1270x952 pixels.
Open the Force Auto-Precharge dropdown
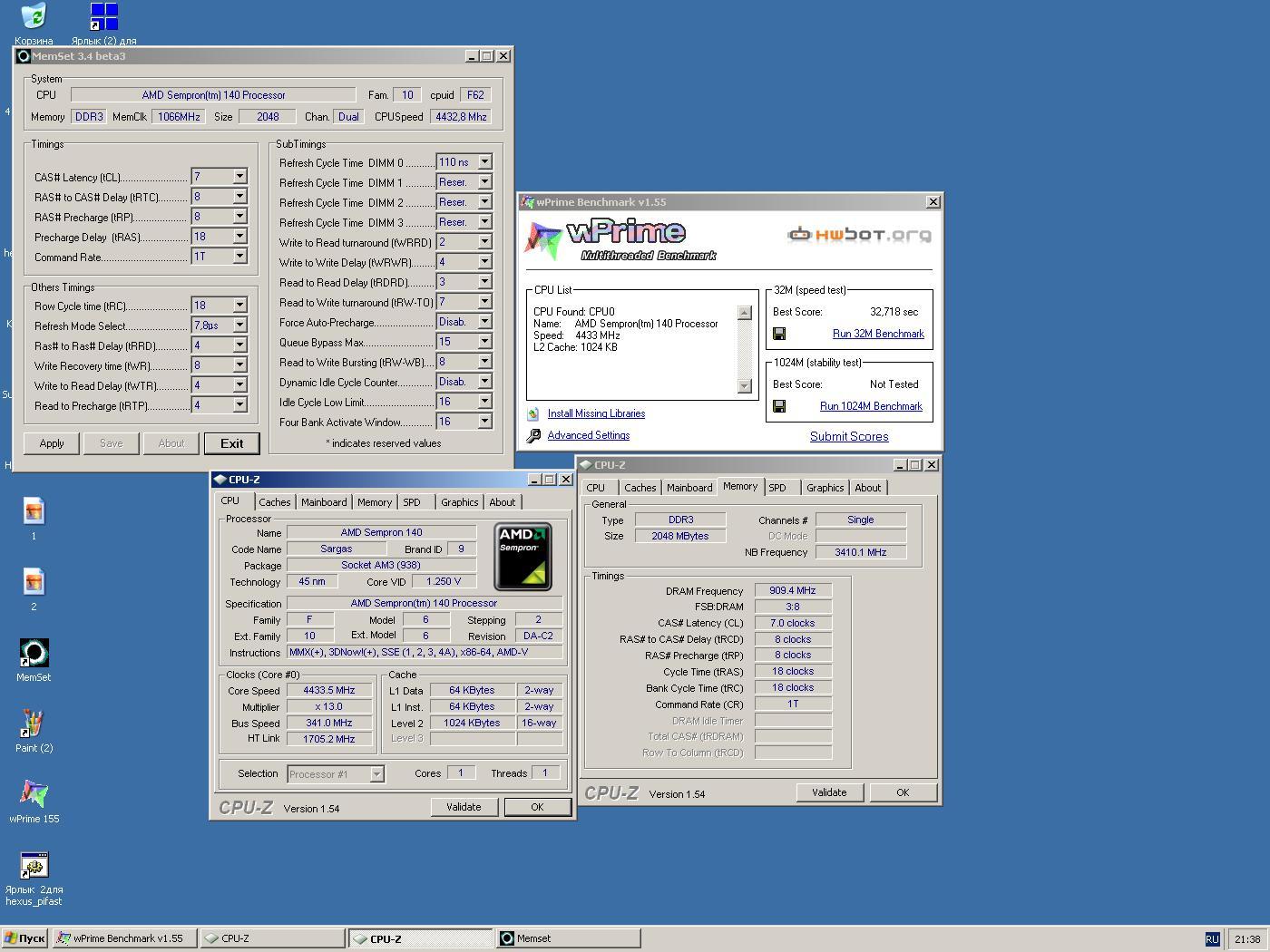pyautogui.click(x=484, y=322)
